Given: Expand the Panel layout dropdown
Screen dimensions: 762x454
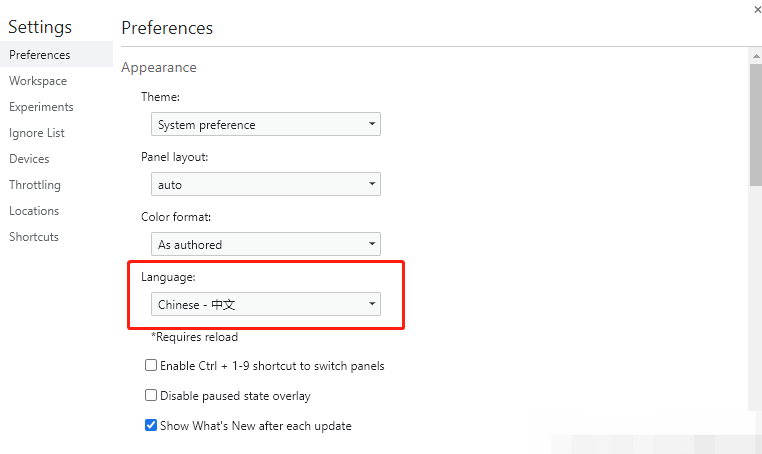Looking at the screenshot, I should (x=266, y=185).
